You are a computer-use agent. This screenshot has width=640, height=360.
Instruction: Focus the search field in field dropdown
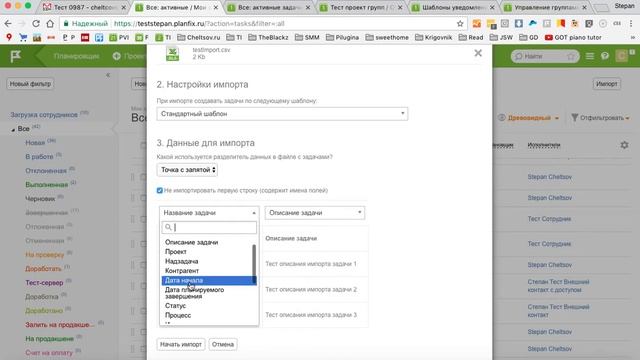click(209, 227)
